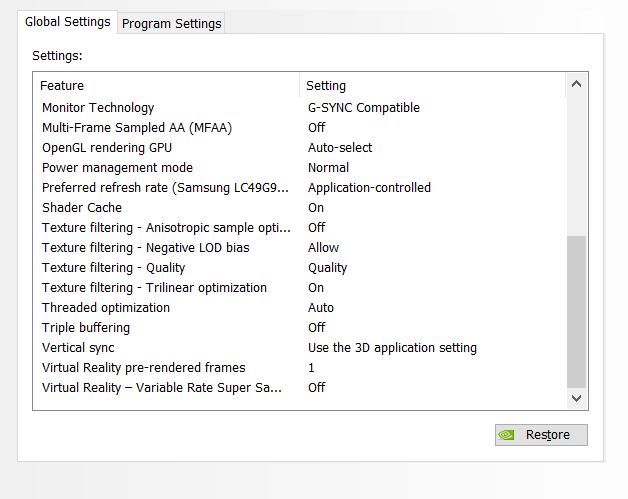The height and width of the screenshot is (499, 628).
Task: Click the NVIDIA logo icon on Restore
Action: (x=507, y=435)
